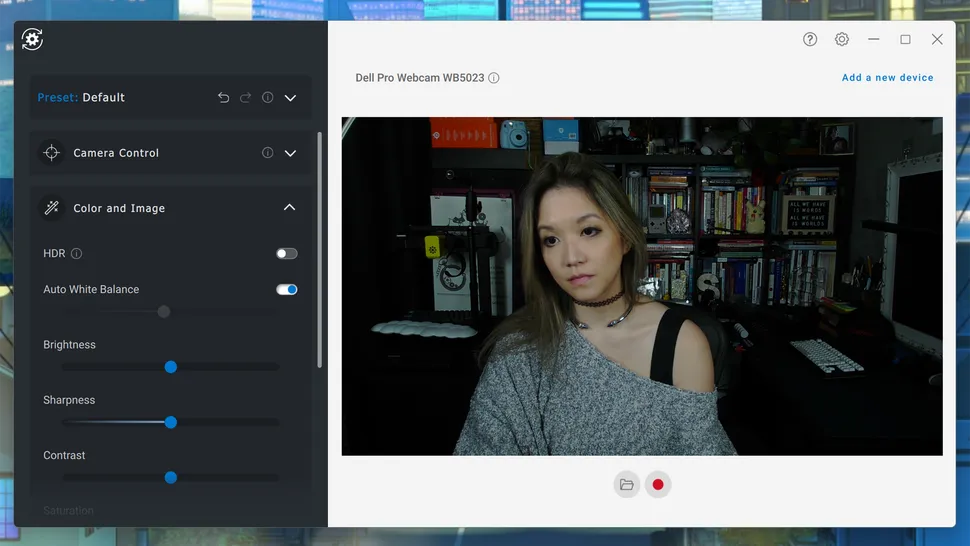The height and width of the screenshot is (546, 970).
Task: Redo the preset change
Action: point(245,98)
